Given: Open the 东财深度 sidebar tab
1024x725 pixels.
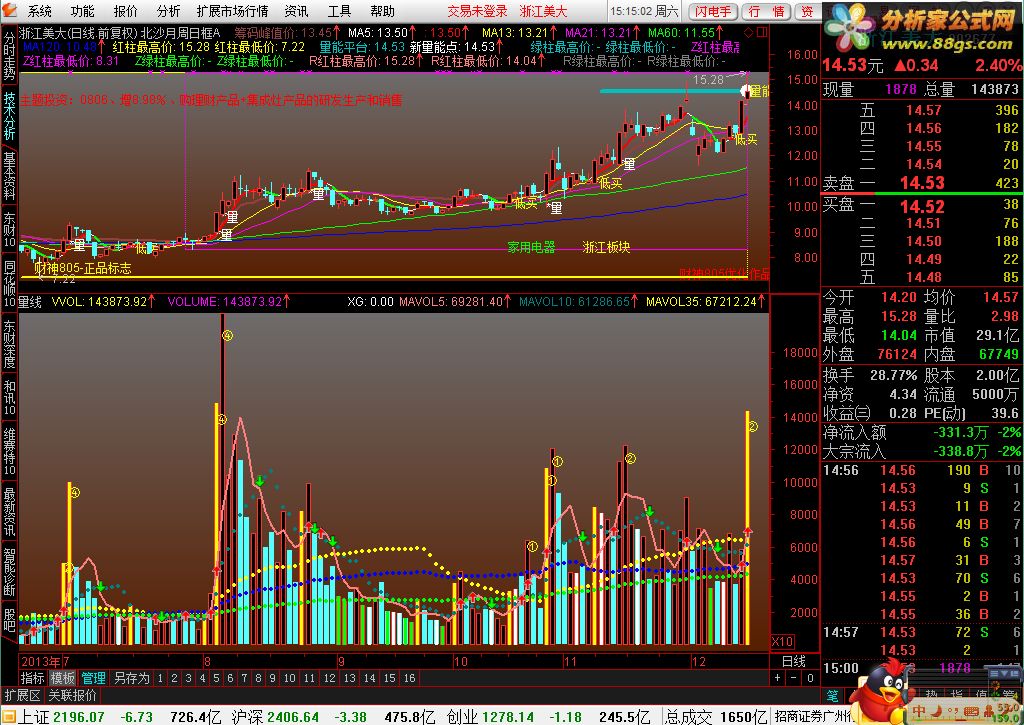Looking at the screenshot, I should (x=9, y=344).
